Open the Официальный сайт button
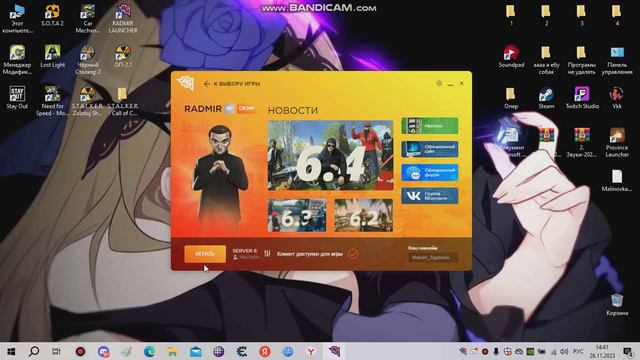The width and height of the screenshot is (640, 360). [430, 149]
